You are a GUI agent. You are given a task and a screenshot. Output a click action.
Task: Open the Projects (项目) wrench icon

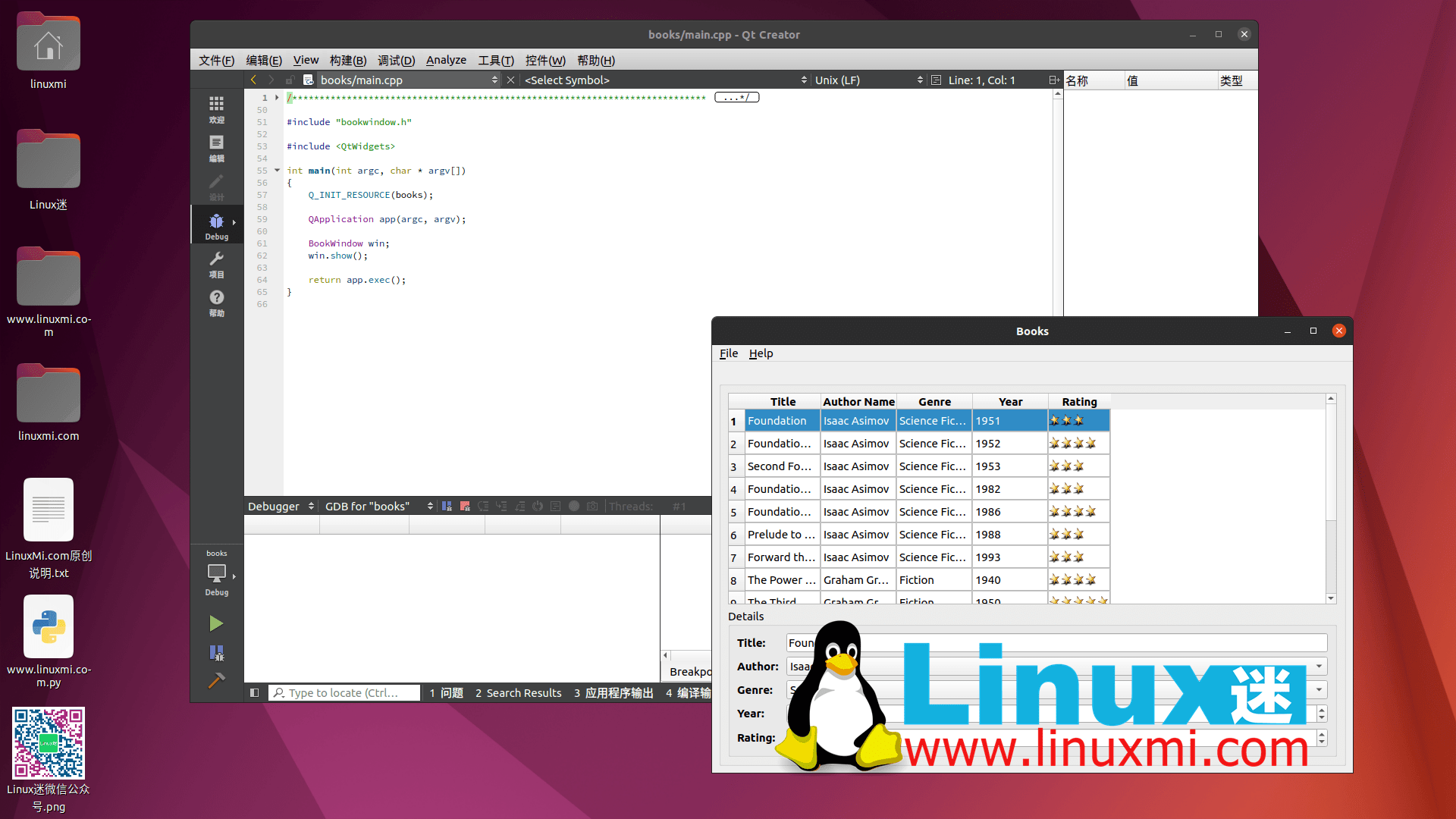[216, 264]
